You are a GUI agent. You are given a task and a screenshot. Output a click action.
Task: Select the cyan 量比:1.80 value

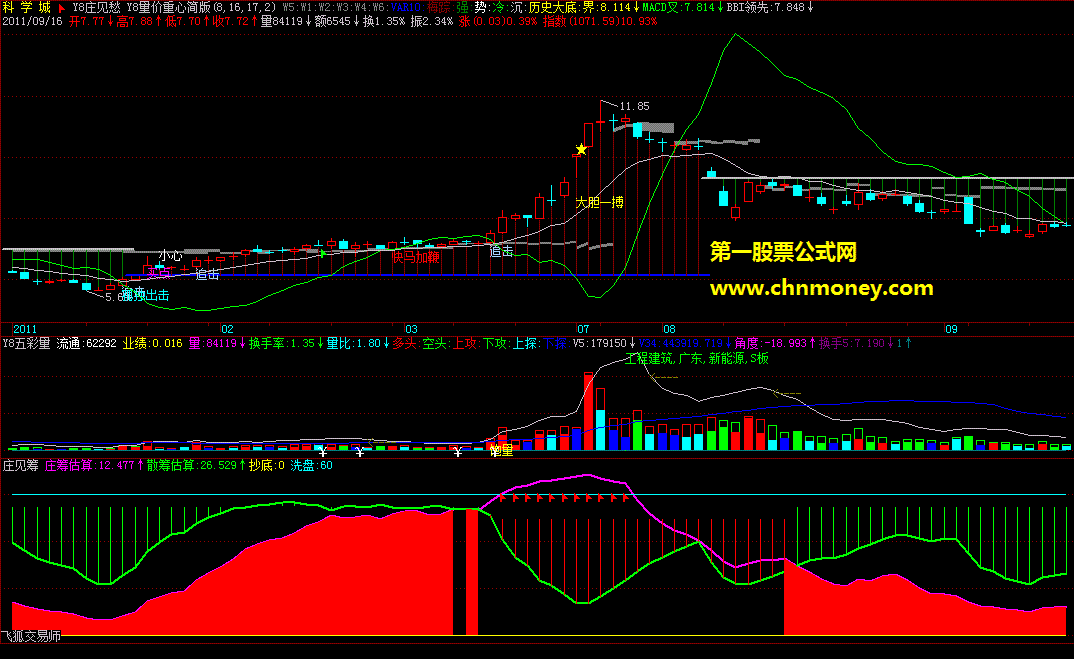353,343
